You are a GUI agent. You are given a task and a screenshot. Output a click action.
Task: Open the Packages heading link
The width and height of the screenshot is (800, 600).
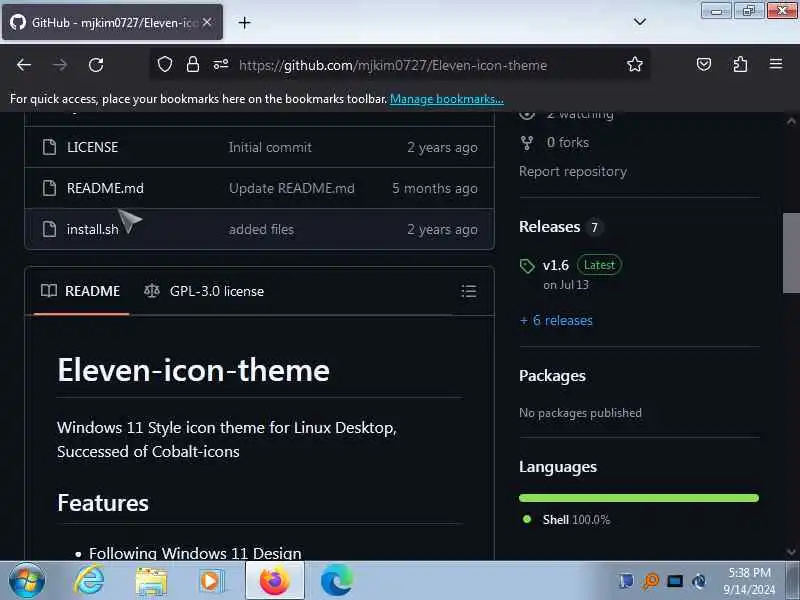tap(552, 376)
